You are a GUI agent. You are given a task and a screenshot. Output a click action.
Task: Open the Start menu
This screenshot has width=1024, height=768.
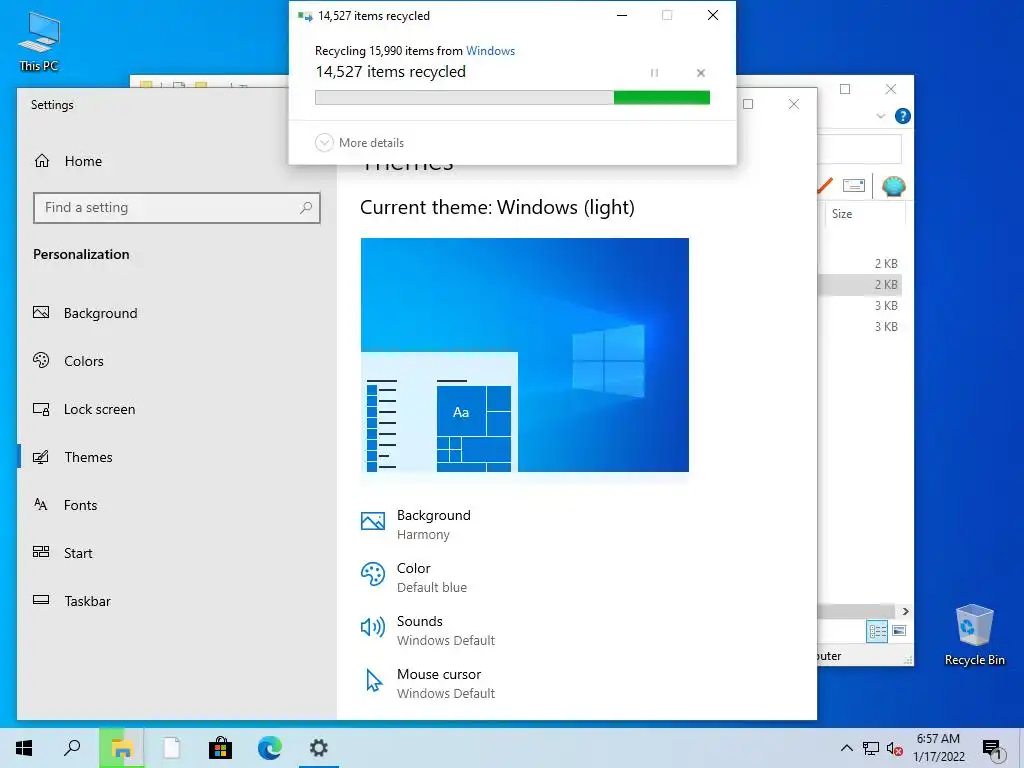[x=24, y=748]
